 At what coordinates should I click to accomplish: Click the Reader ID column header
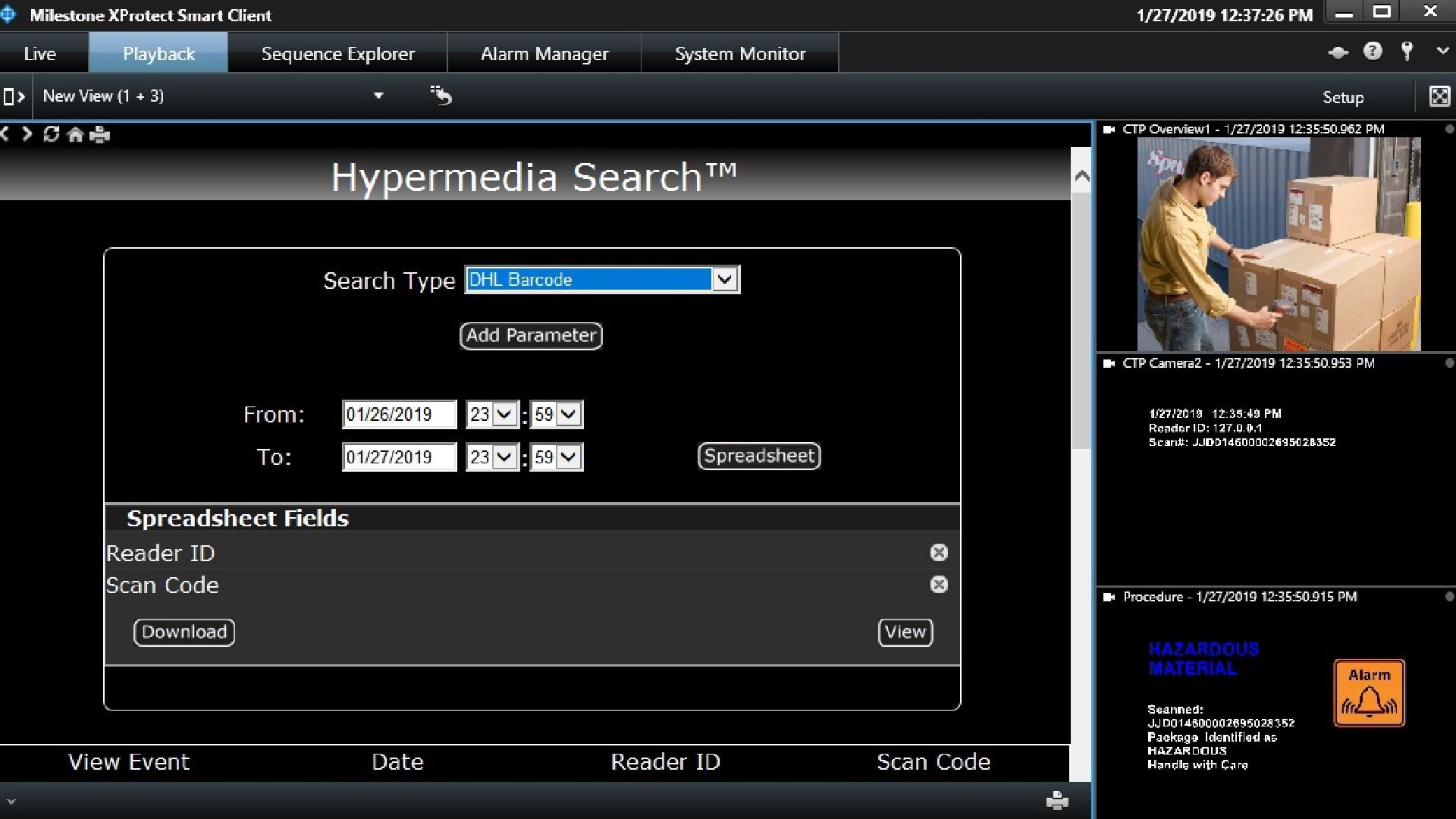665,761
